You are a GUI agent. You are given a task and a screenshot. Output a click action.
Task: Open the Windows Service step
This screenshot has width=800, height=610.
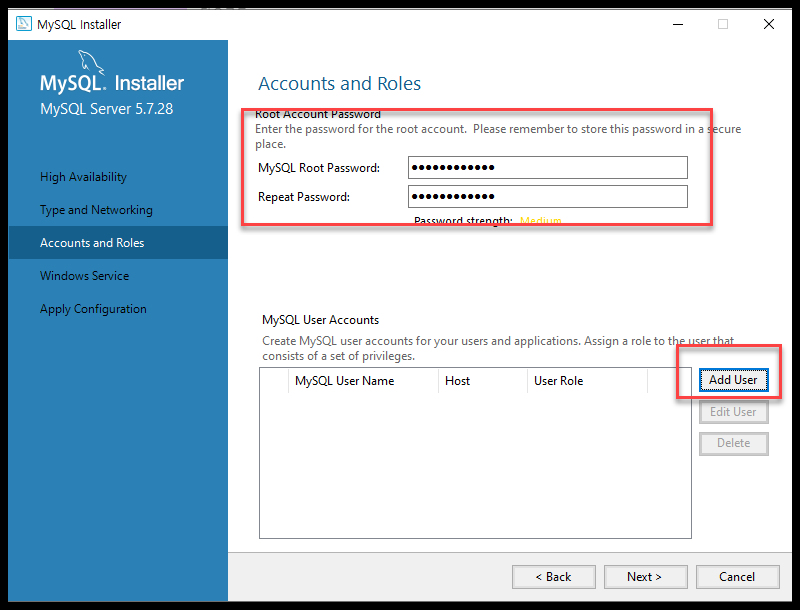(x=84, y=275)
